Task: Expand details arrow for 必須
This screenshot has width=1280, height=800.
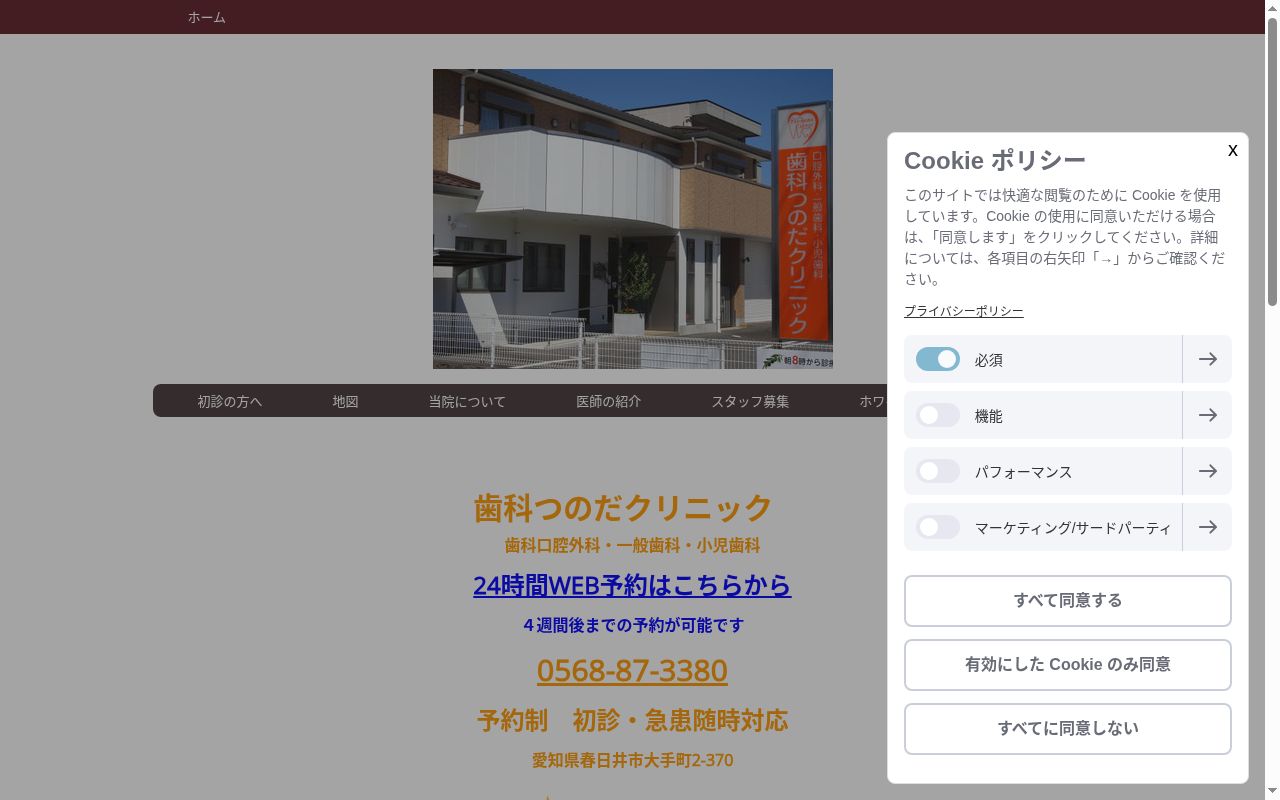Action: pyautogui.click(x=1207, y=359)
